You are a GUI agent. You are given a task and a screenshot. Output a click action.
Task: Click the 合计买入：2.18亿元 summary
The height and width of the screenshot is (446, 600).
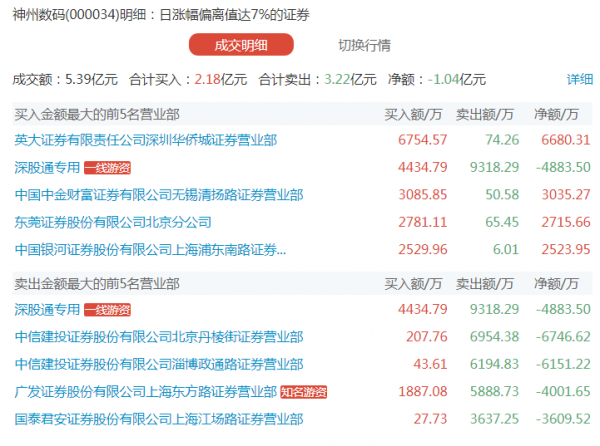coord(188,80)
